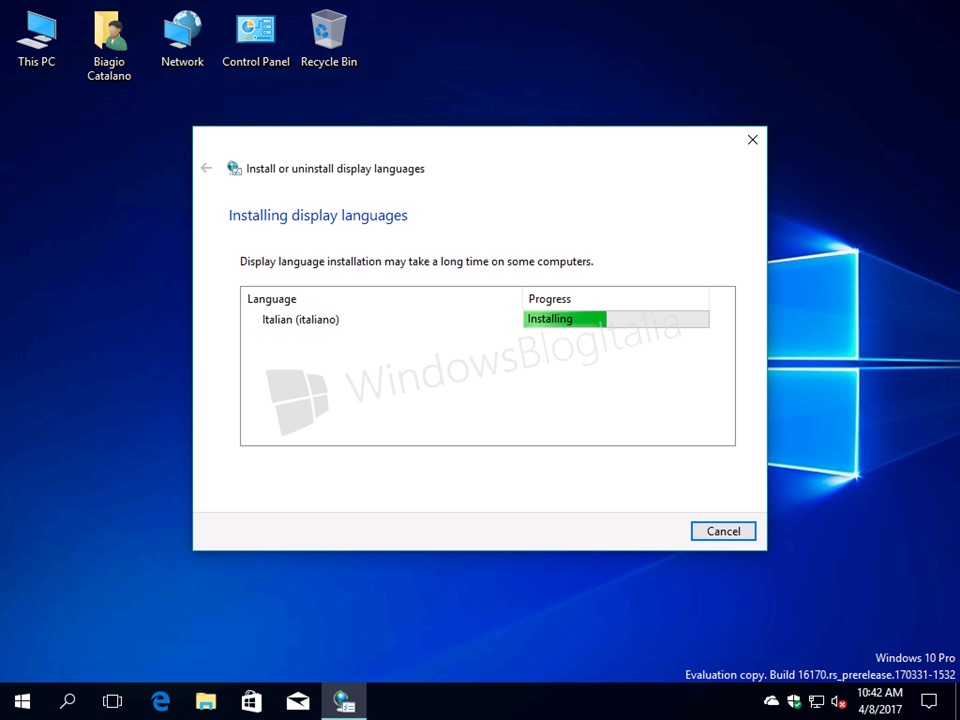Open the Mail app from the taskbar
Screen dimensions: 960x720
pos(298,701)
